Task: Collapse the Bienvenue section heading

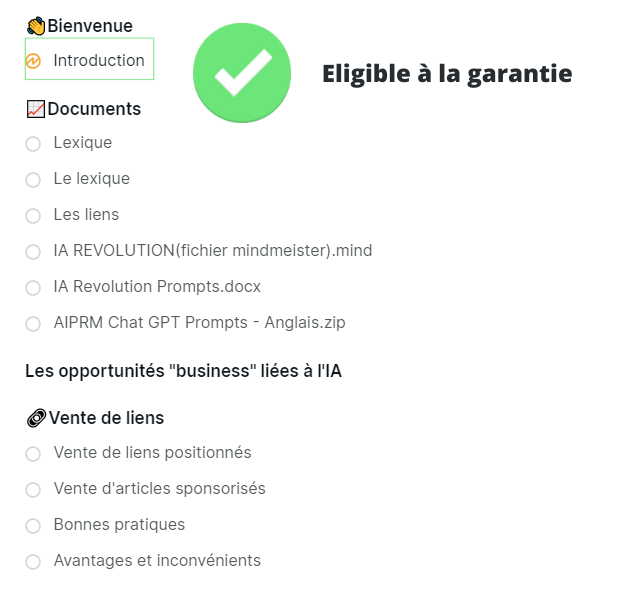Action: point(90,26)
